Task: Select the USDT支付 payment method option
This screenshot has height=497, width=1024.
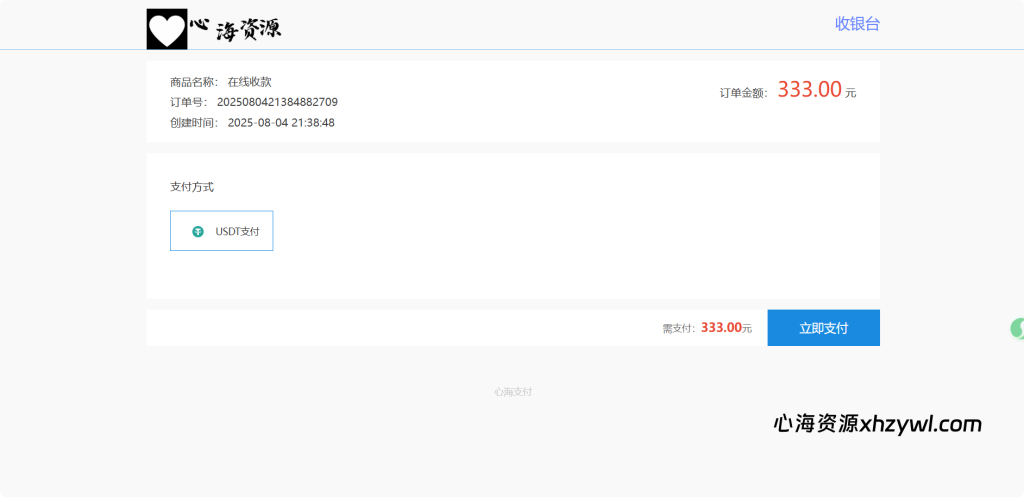Action: point(221,231)
